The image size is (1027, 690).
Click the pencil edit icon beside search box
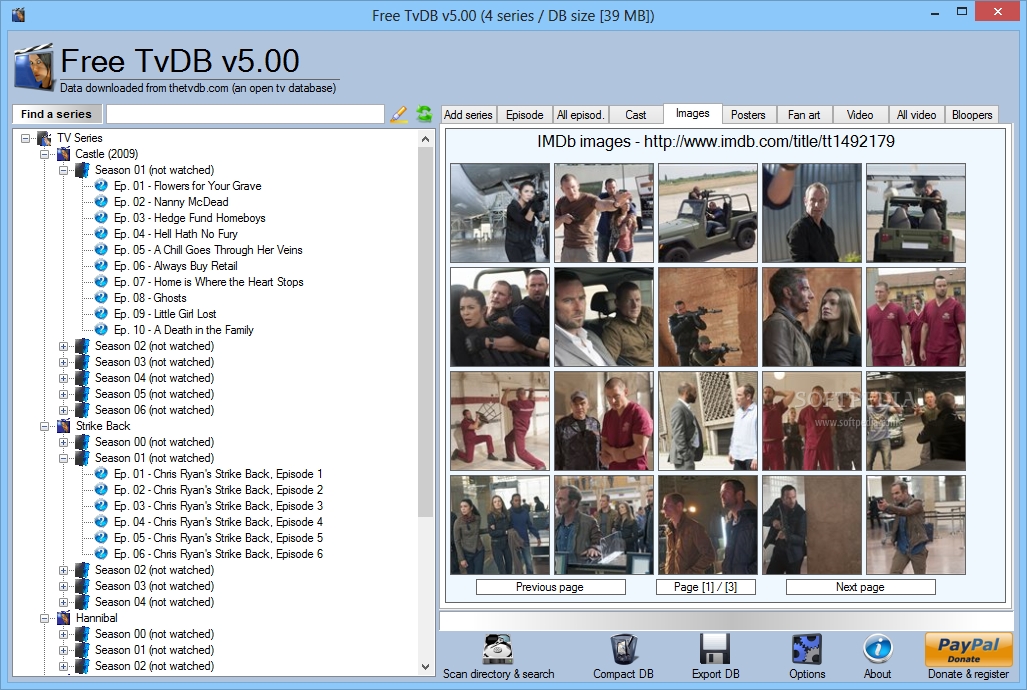pos(398,114)
